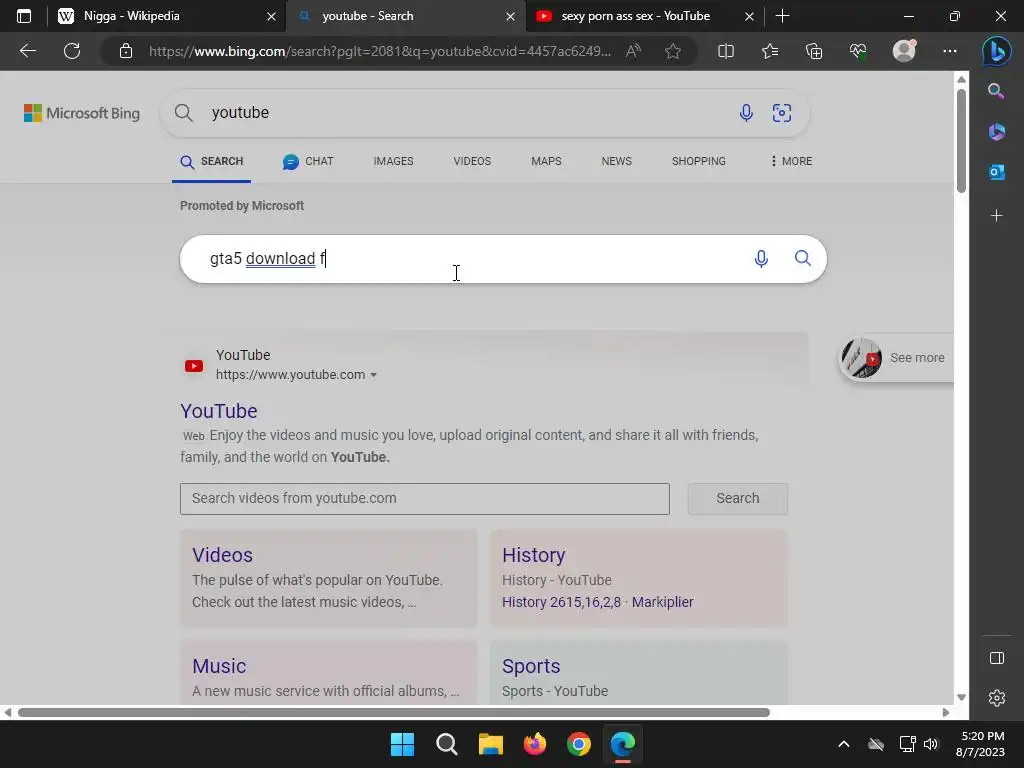Screen dimensions: 1024x768
Task: Select the CHAT search tab
Action: tap(308, 161)
